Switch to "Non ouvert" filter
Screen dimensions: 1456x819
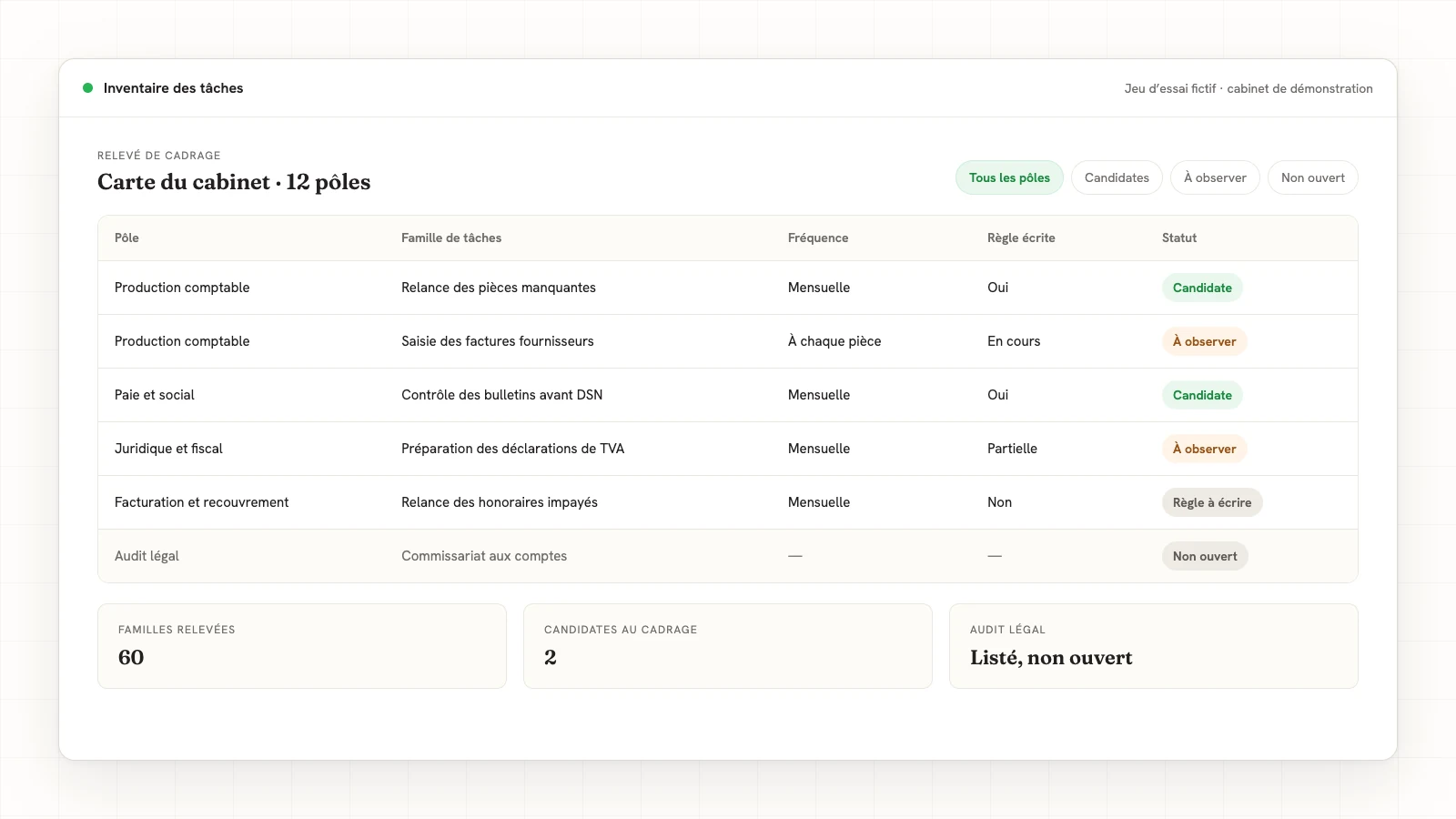(1312, 177)
